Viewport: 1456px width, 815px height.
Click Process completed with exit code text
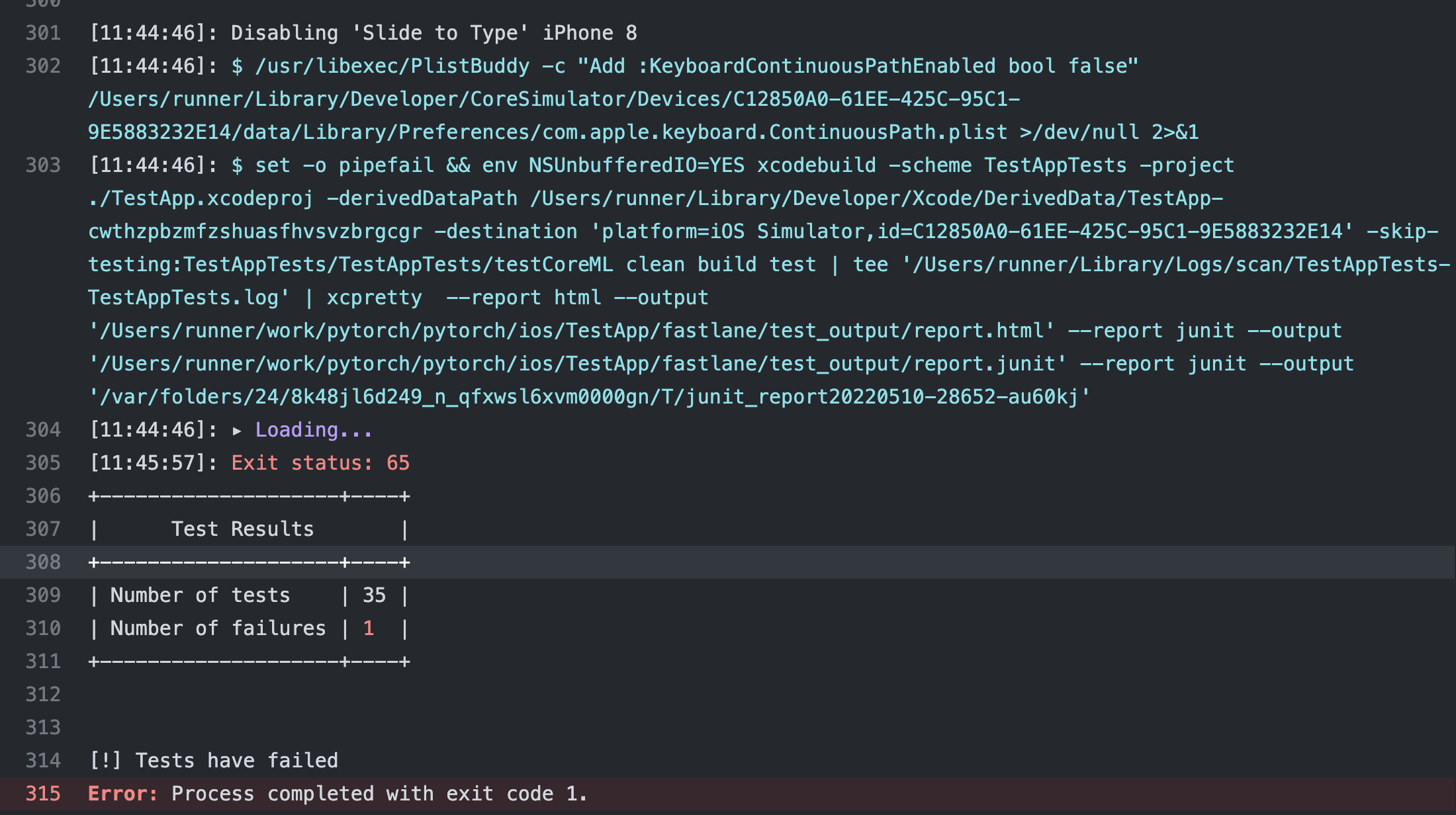coord(379,794)
